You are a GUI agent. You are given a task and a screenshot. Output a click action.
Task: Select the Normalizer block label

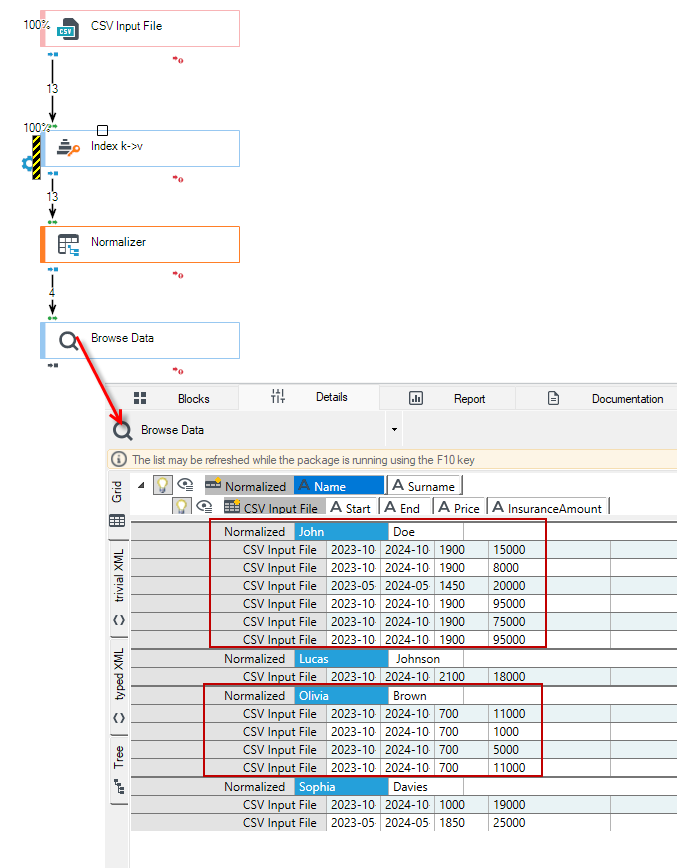coord(118,242)
